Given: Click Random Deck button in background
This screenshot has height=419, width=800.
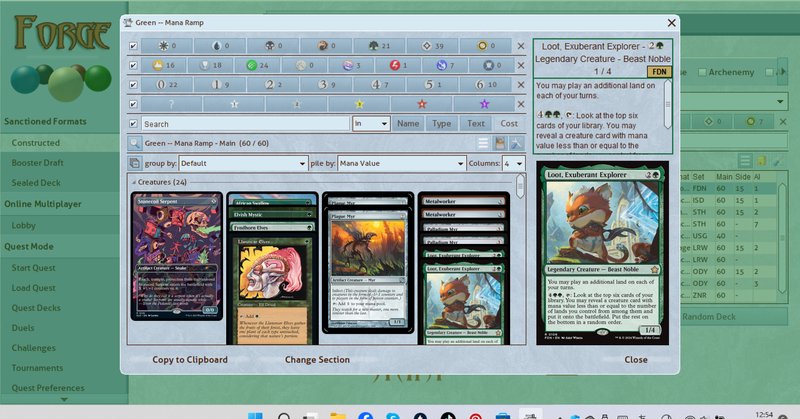Looking at the screenshot, I should 709,316.
